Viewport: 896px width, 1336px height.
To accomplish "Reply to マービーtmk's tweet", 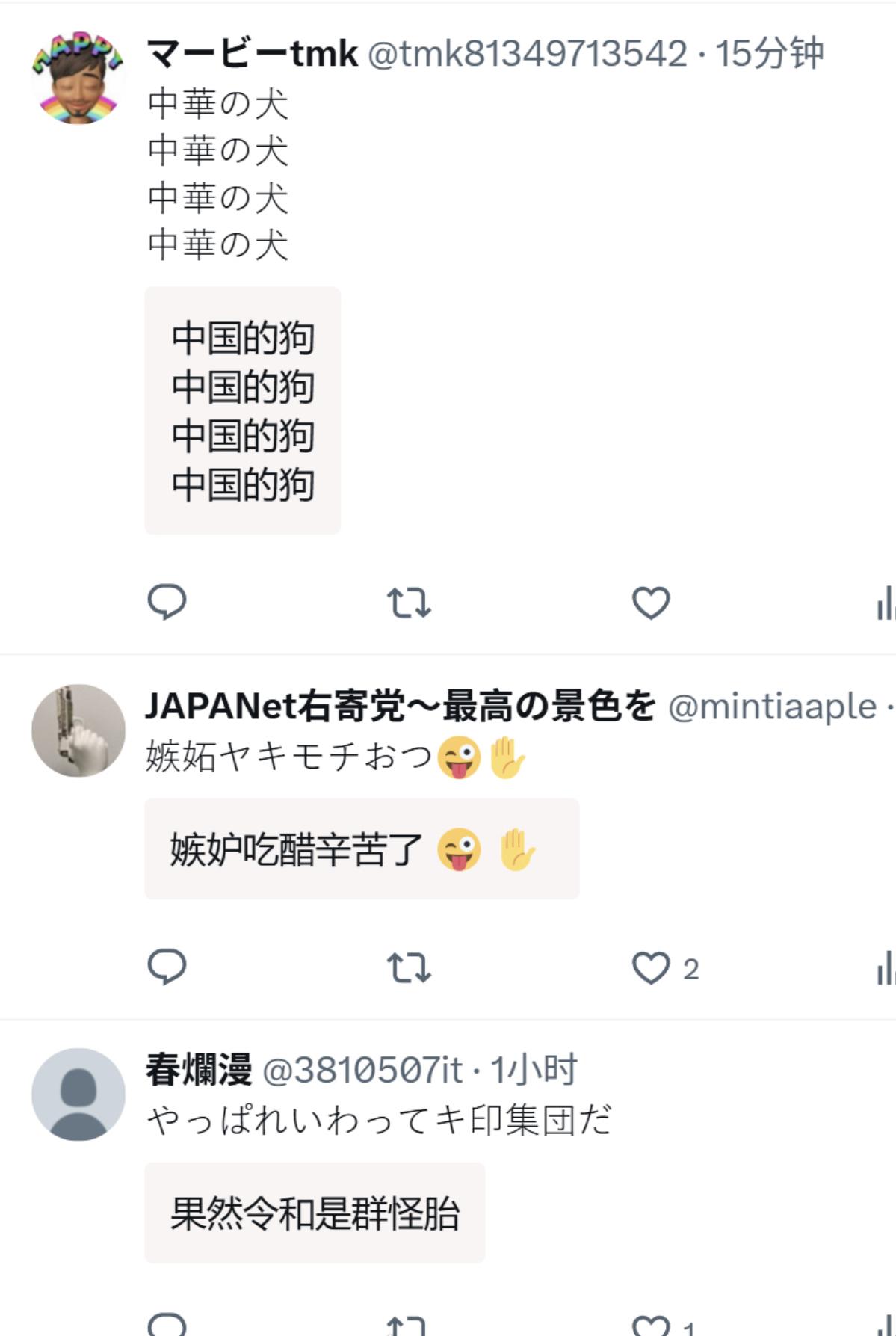I will [167, 602].
